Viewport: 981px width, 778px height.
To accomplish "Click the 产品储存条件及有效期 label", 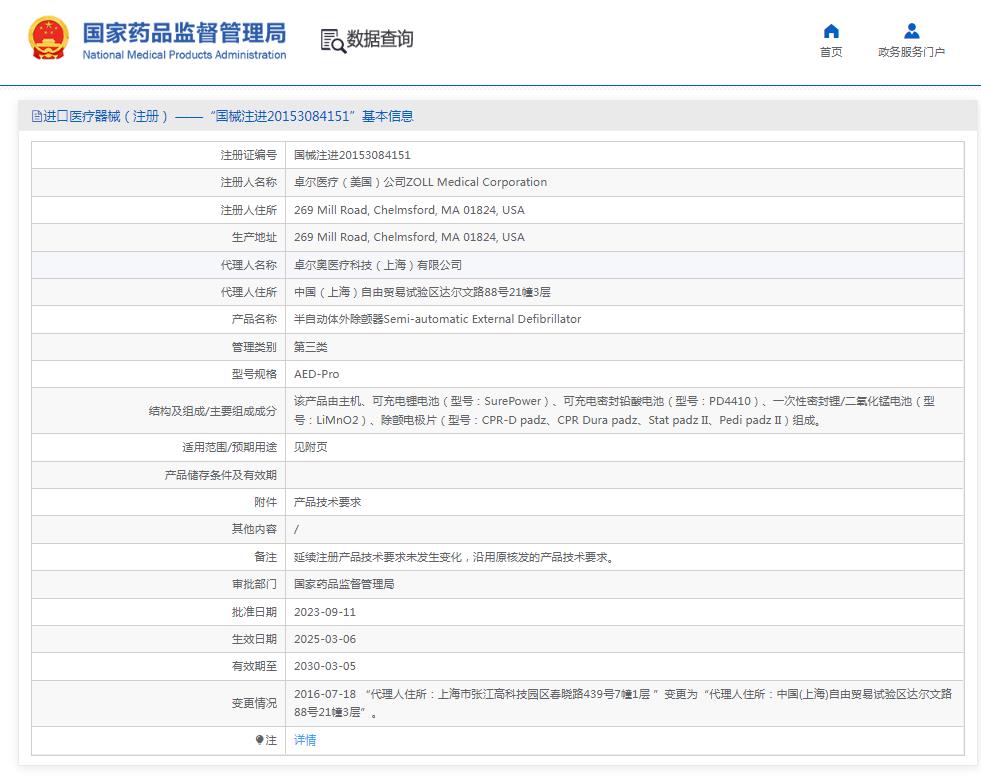I will [220, 475].
